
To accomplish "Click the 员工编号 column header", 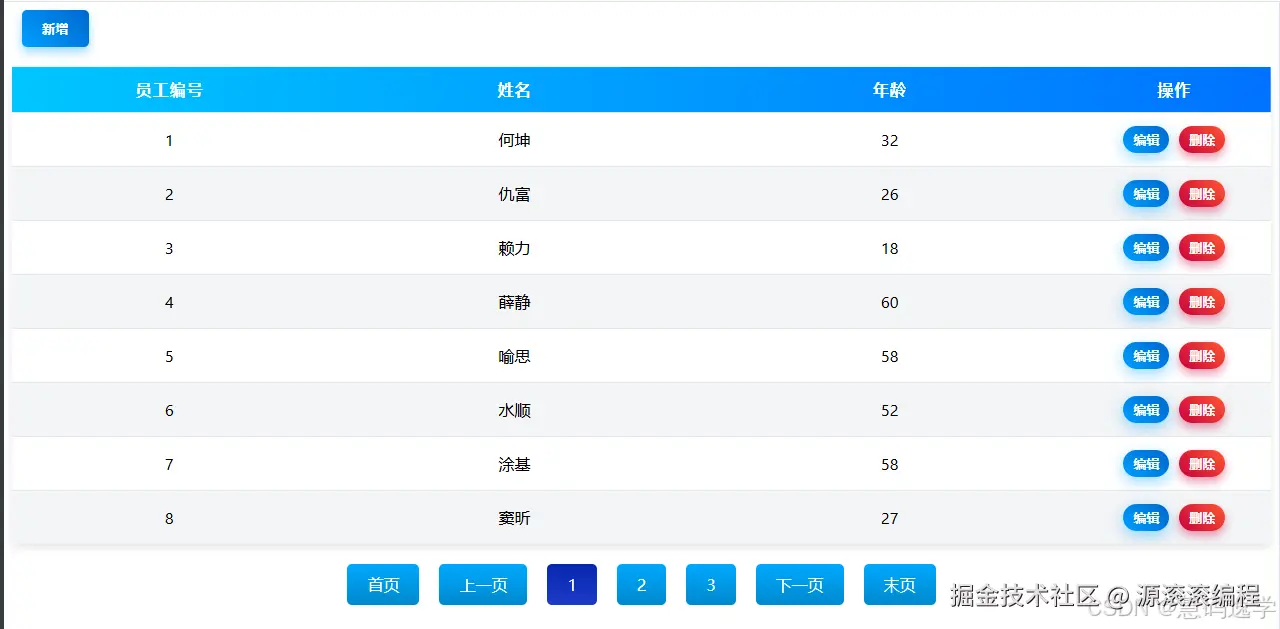I will pos(169,90).
